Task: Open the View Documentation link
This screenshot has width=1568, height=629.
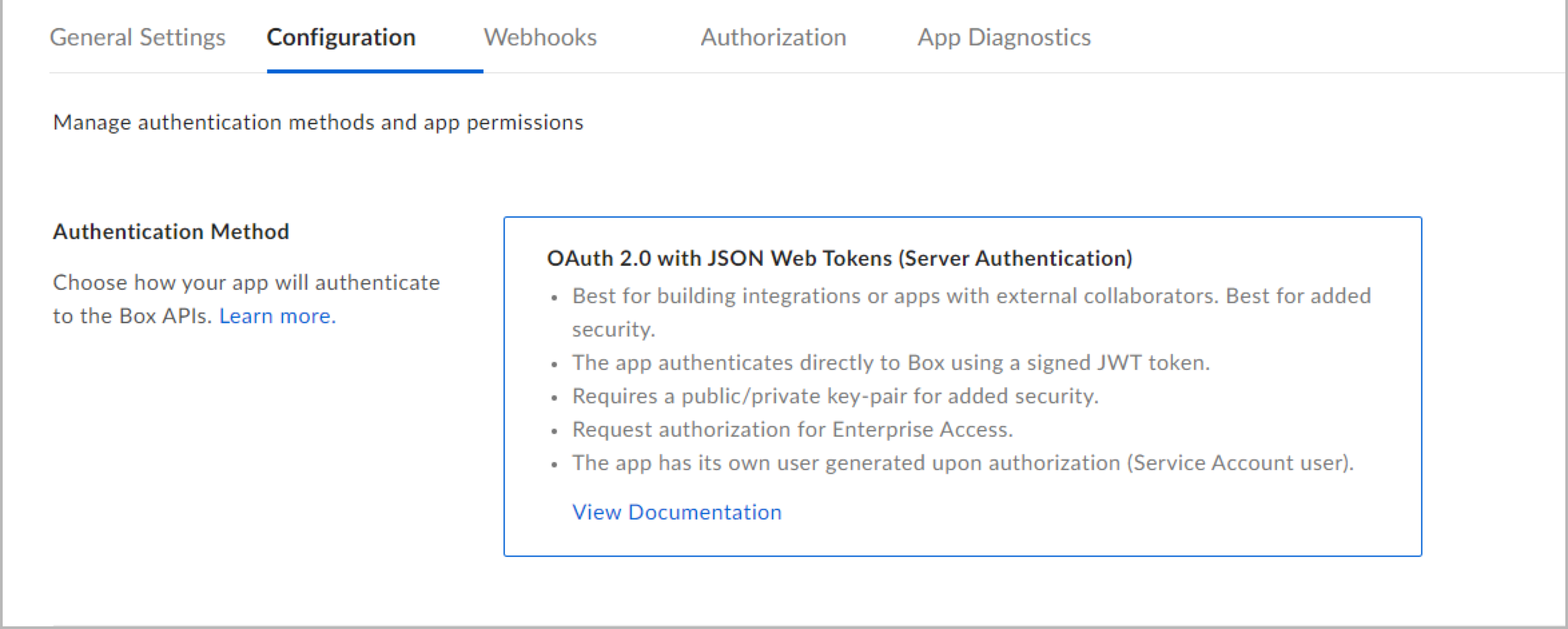Action: coord(676,512)
